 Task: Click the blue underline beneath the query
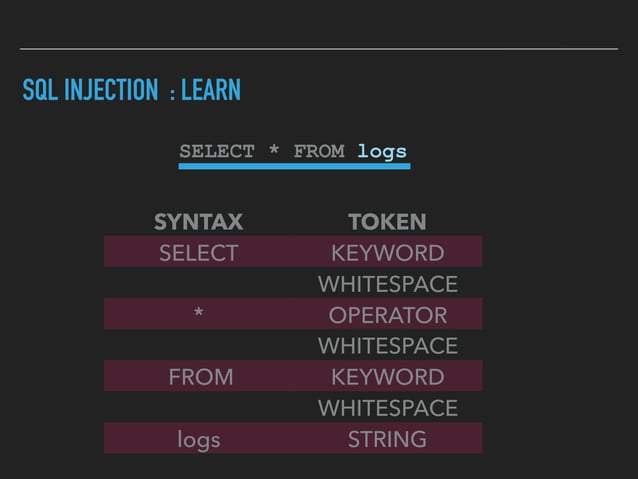(294, 166)
